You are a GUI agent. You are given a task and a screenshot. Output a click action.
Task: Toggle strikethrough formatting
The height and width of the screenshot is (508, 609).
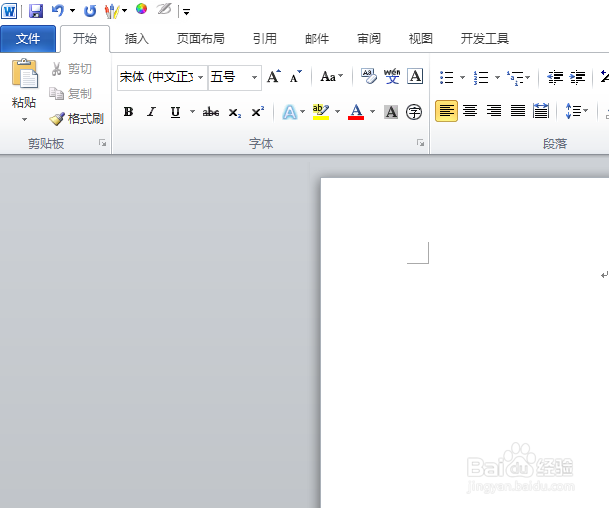pos(211,112)
